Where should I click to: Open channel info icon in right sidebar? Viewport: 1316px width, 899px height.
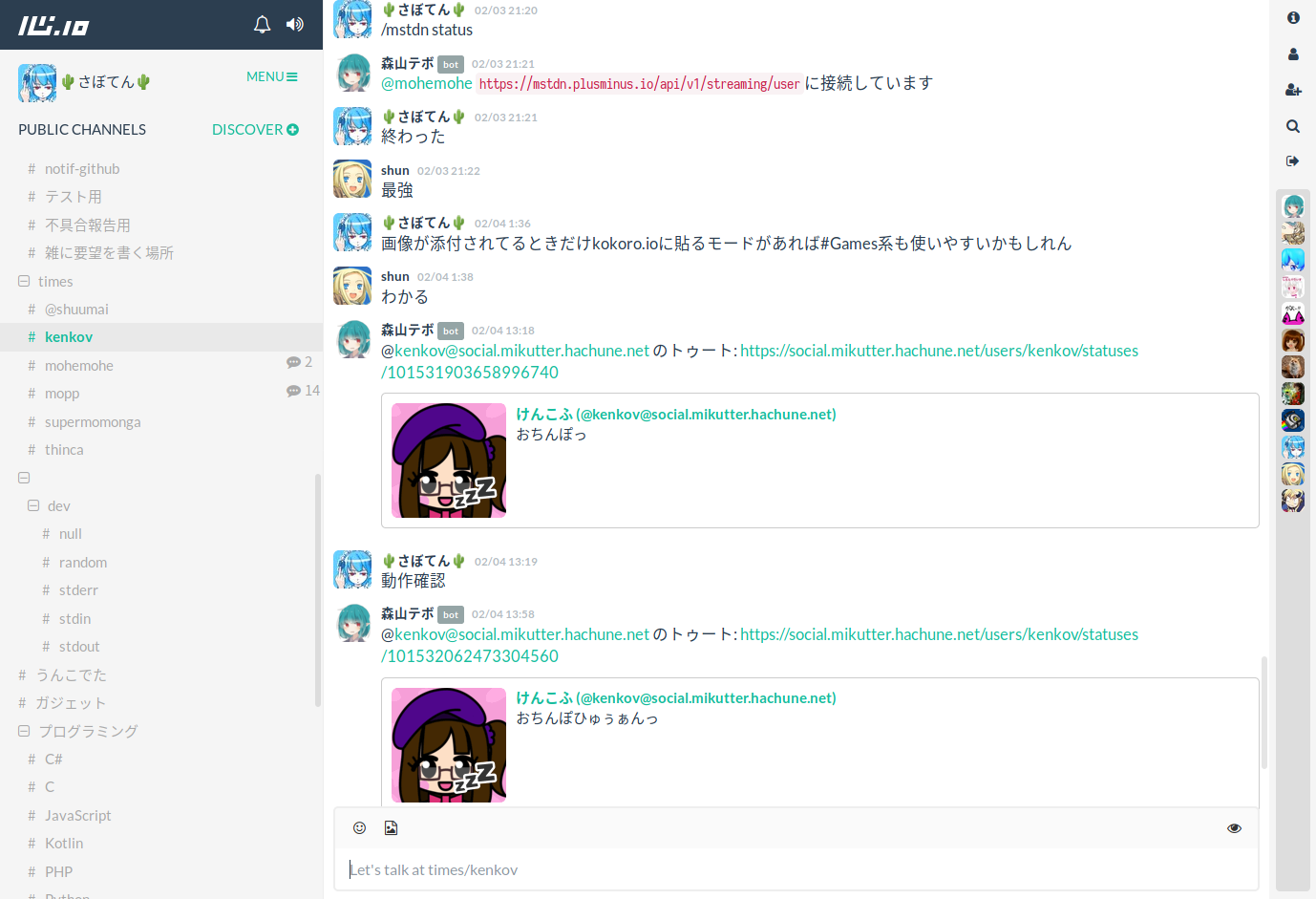tap(1293, 18)
